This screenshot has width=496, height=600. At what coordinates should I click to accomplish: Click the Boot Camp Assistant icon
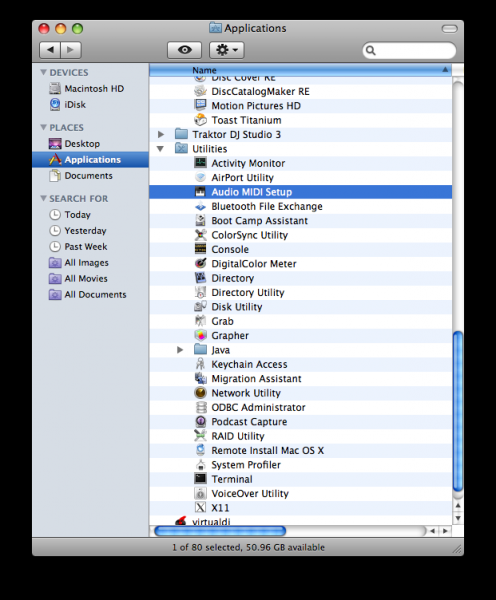(x=200, y=220)
